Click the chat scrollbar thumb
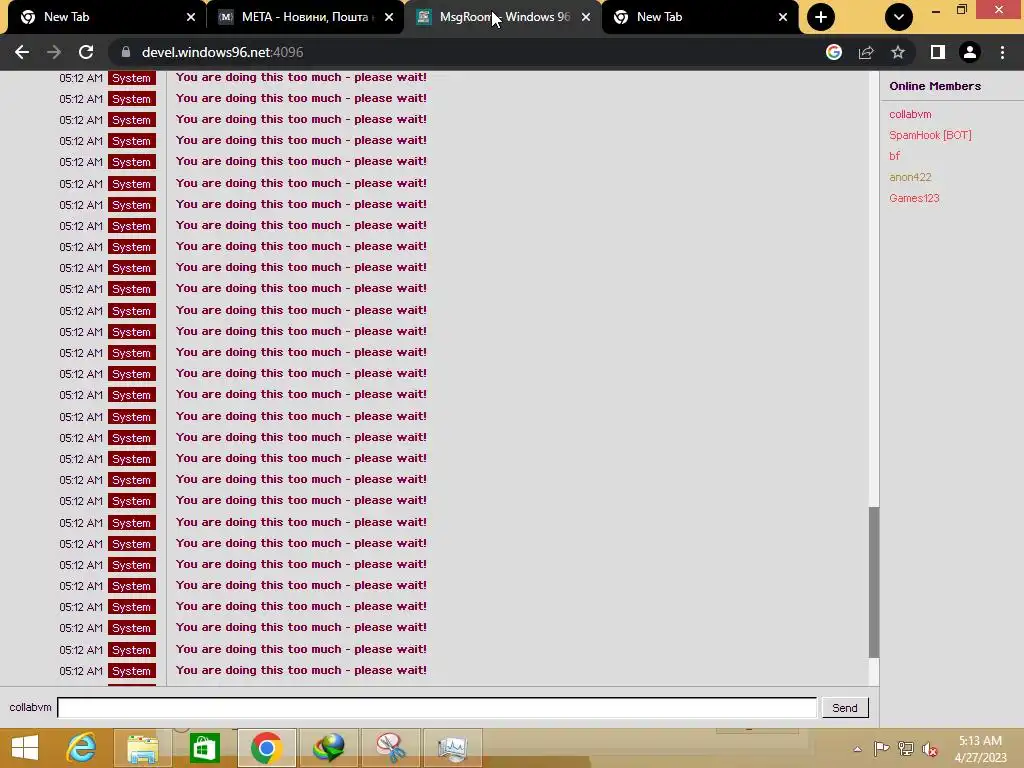 874,582
